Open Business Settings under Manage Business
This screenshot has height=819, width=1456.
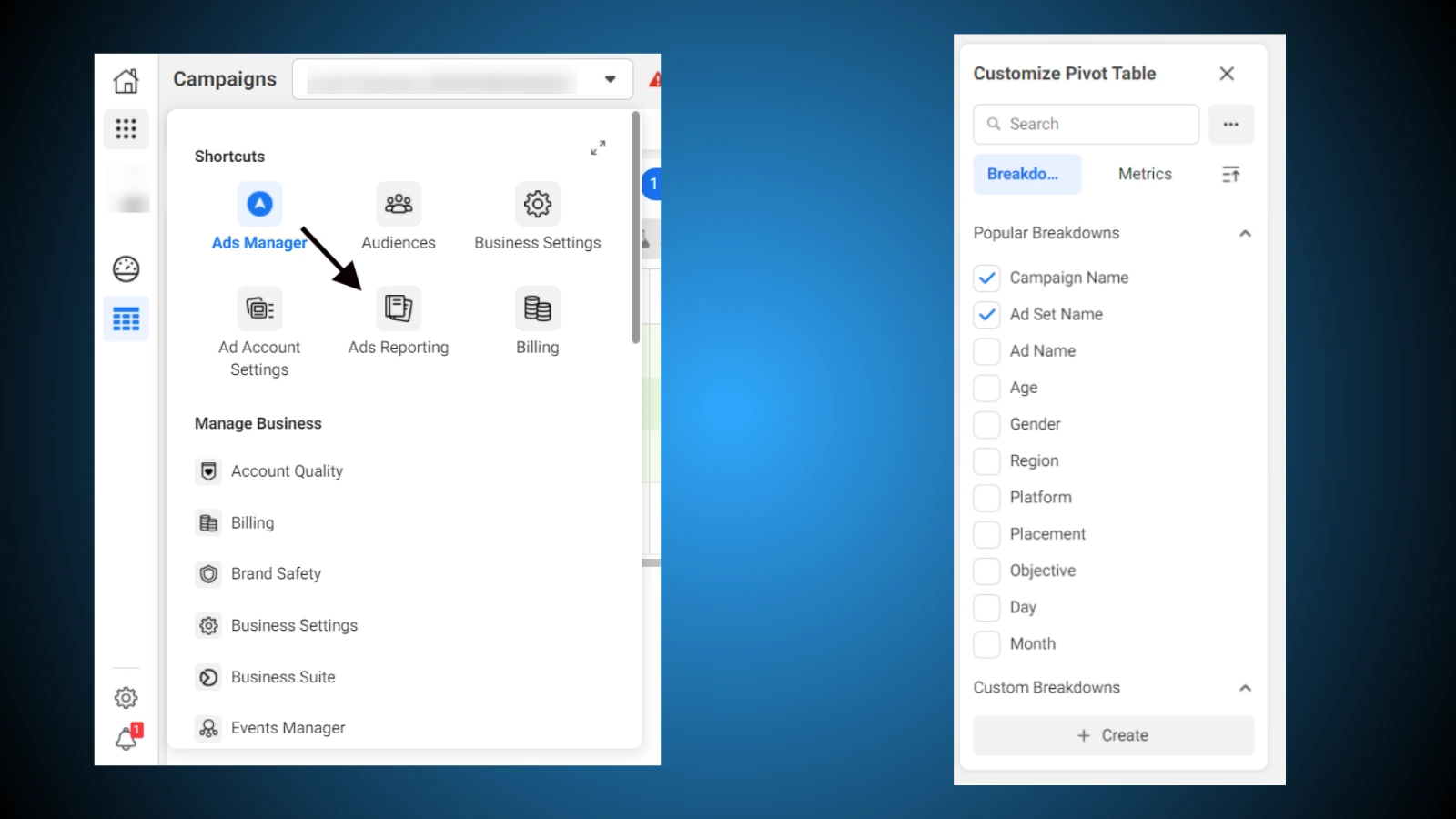[x=277, y=626]
